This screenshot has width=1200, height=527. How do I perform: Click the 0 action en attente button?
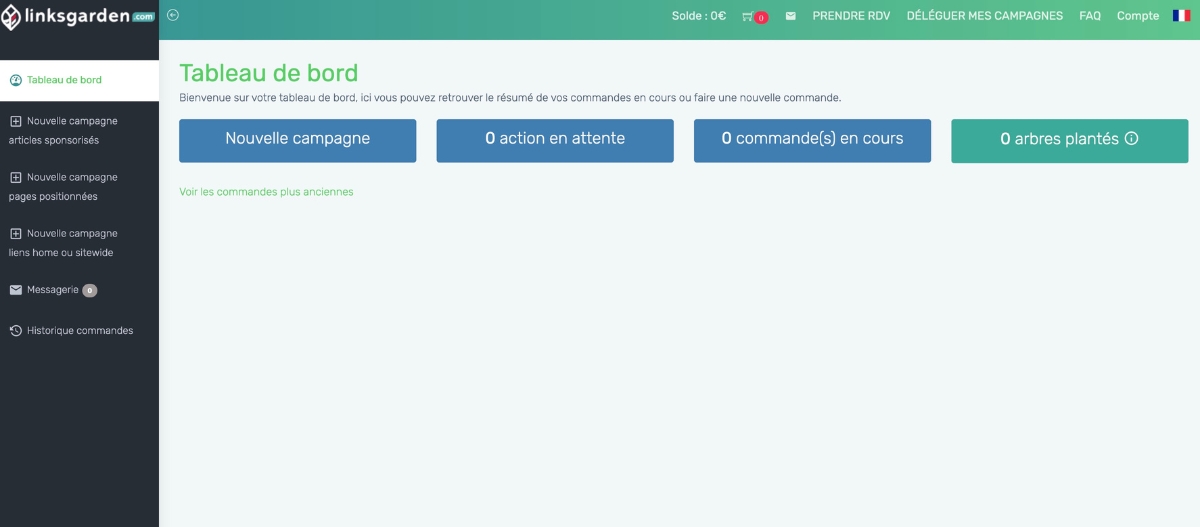(555, 140)
